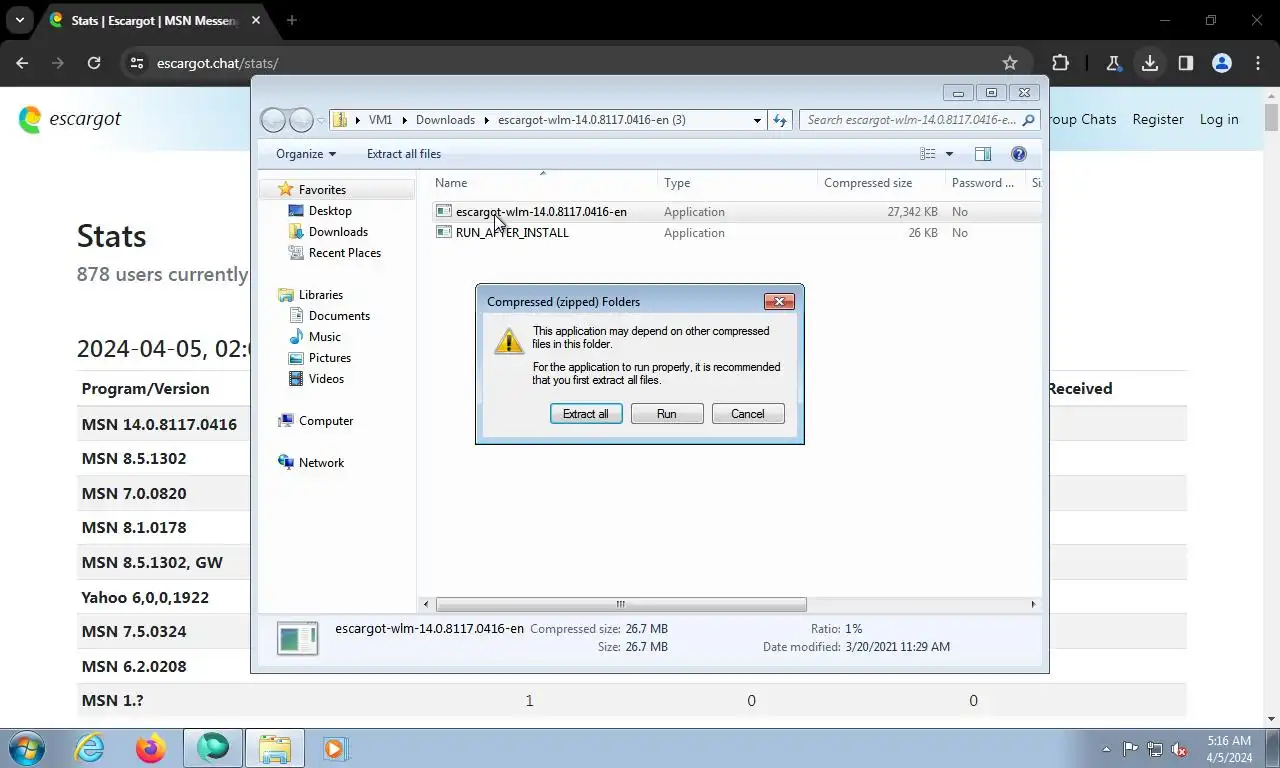1280x768 pixels.
Task: Open Music library
Action: pyautogui.click(x=324, y=337)
